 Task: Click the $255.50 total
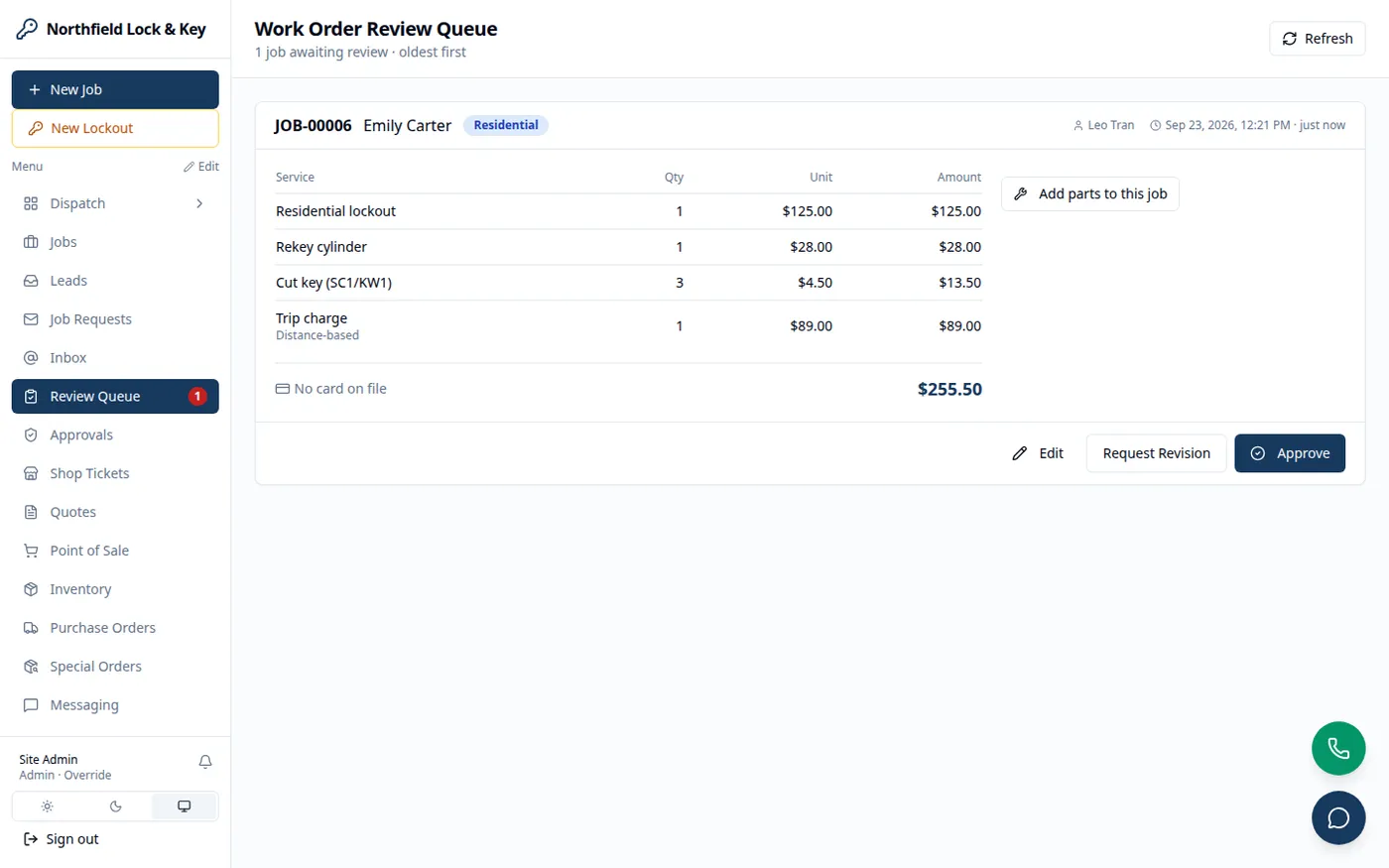(x=949, y=389)
